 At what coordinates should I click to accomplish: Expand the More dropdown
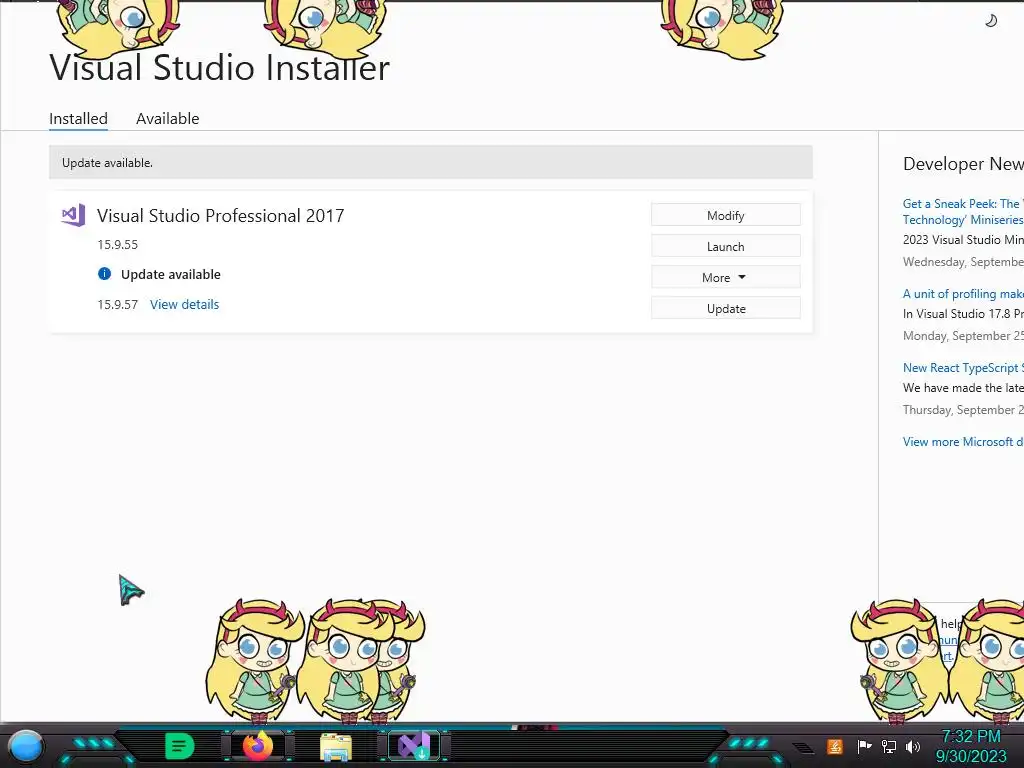coord(726,278)
